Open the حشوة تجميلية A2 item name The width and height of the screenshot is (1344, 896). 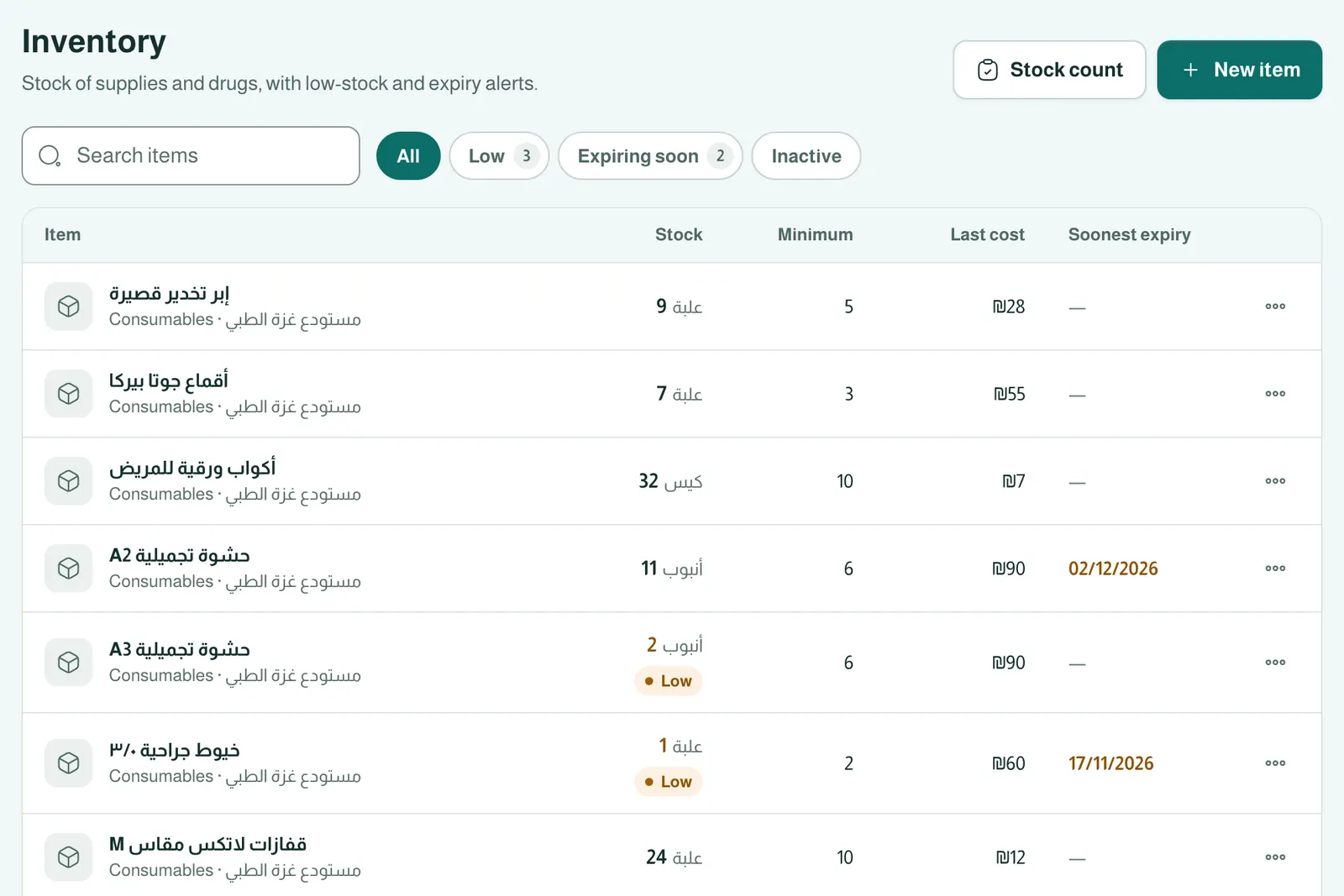180,556
